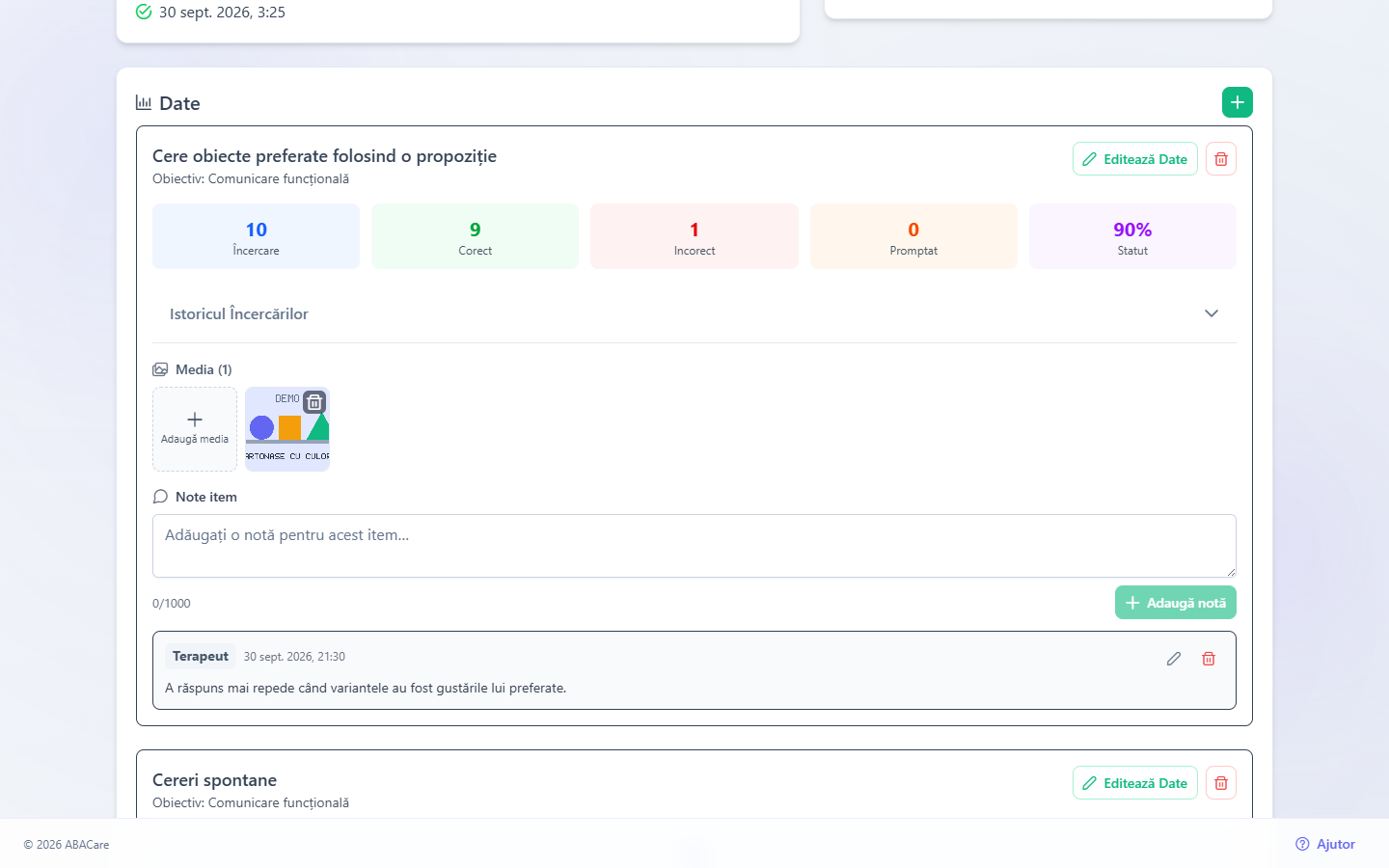Click the 90% Statut stat card
Image resolution: width=1389 pixels, height=868 pixels.
tap(1132, 236)
